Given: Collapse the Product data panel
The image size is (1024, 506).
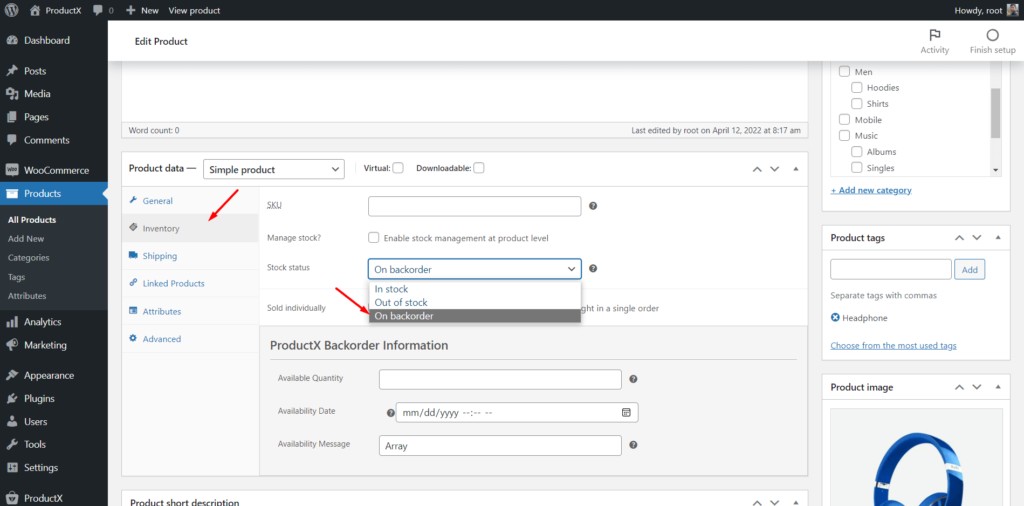Looking at the screenshot, I should 795,168.
